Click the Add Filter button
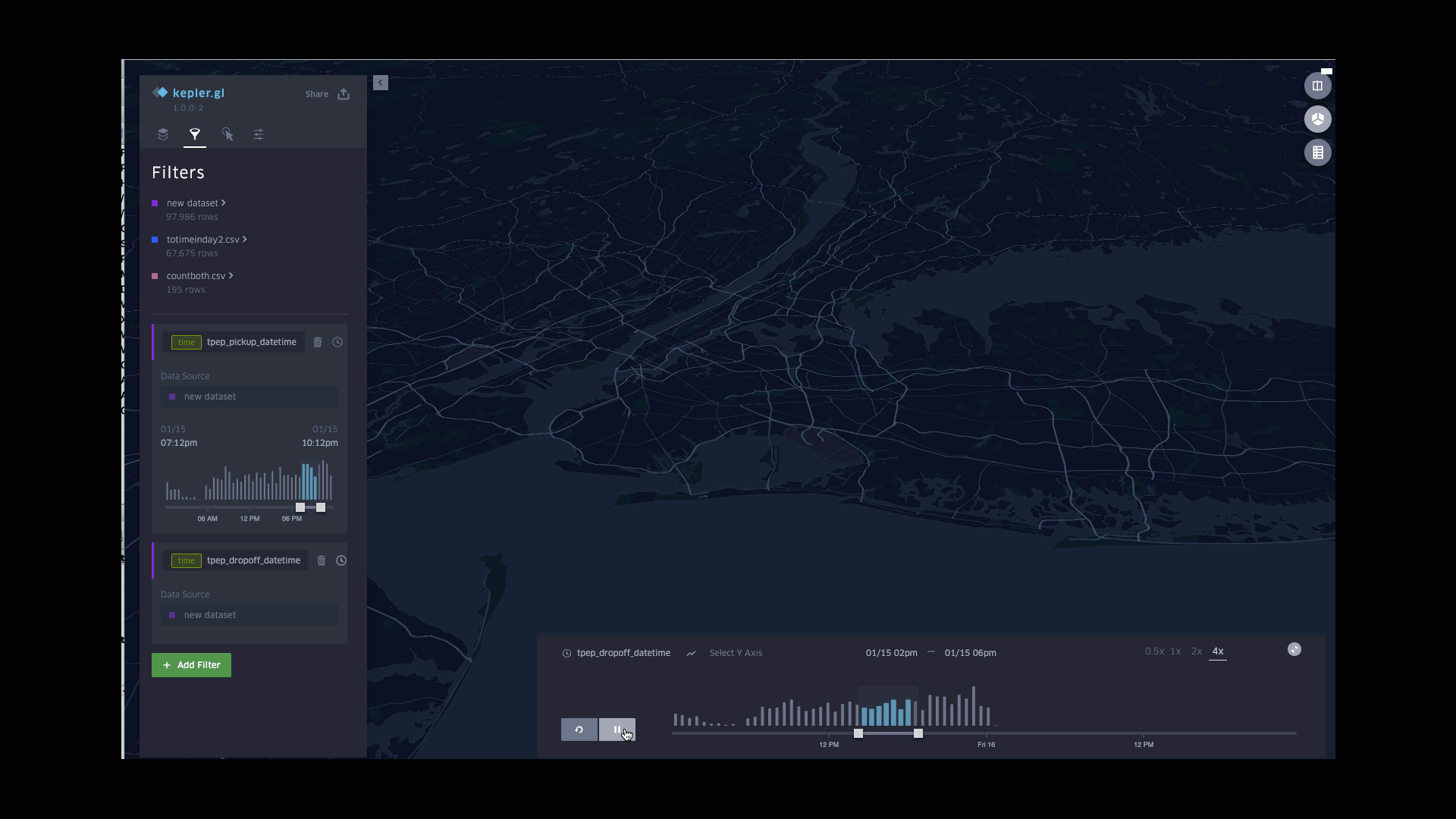Viewport: 1456px width, 819px height. [191, 665]
